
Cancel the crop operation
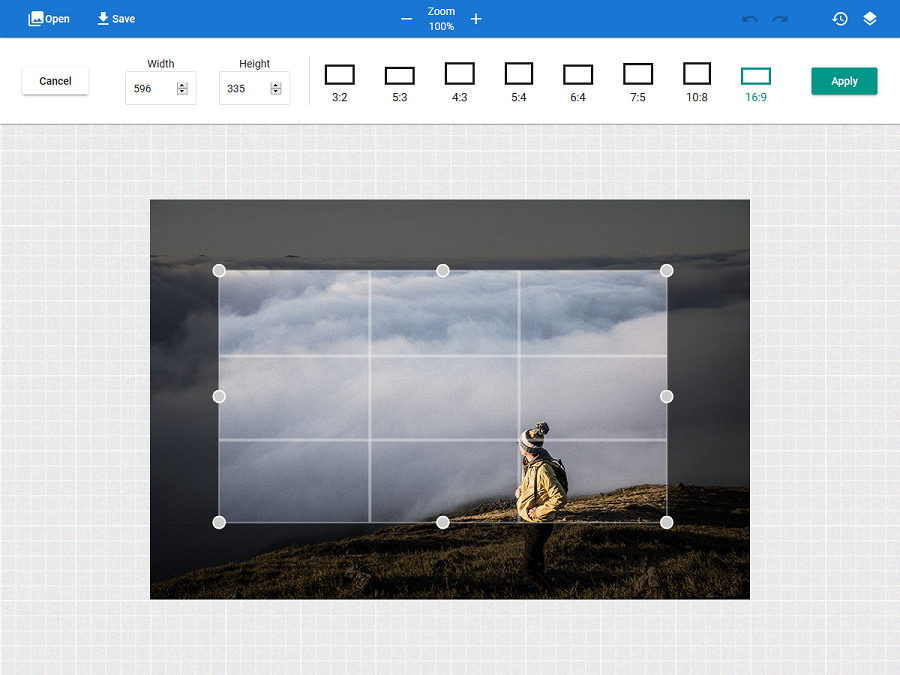[x=55, y=81]
